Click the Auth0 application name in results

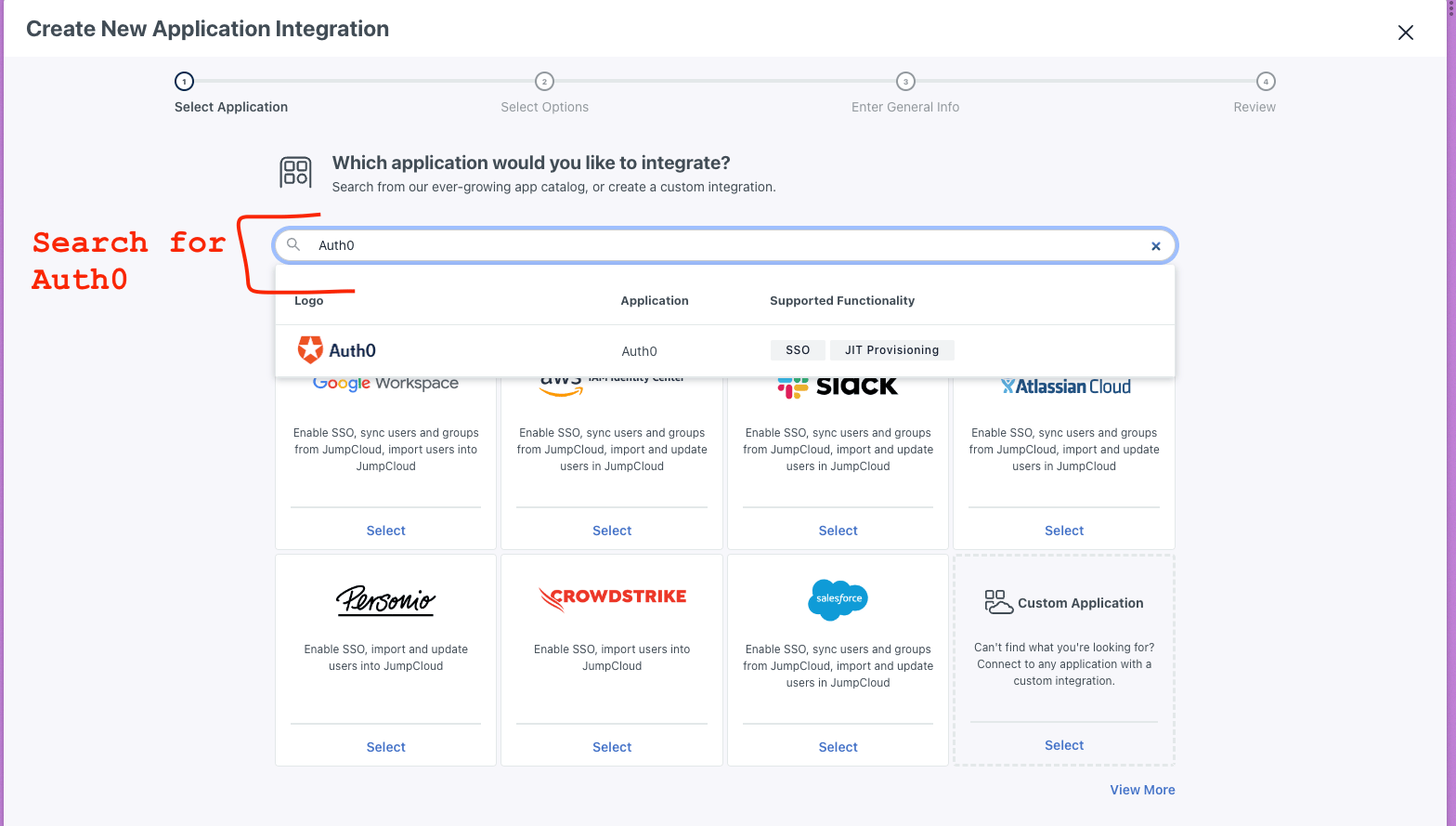tap(639, 351)
